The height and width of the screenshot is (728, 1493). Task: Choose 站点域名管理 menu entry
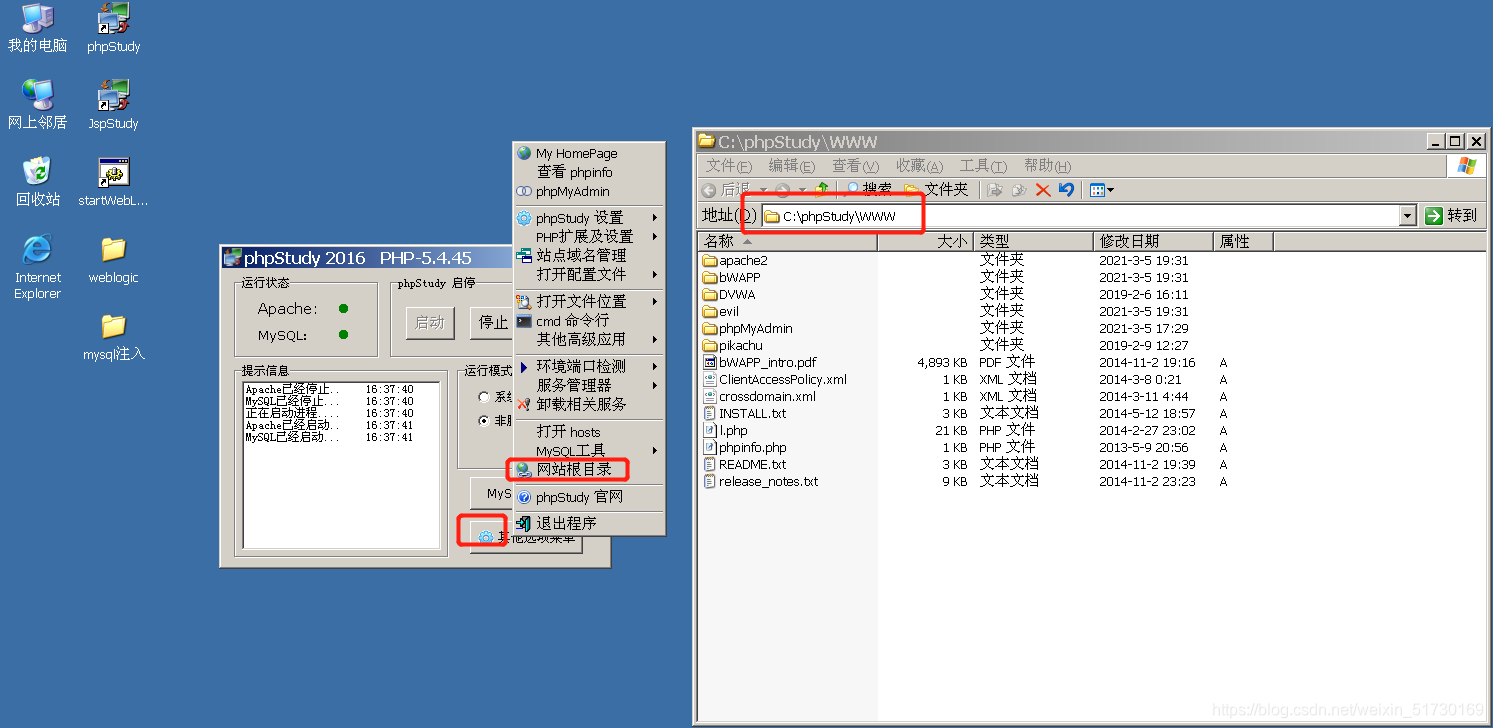(588, 255)
